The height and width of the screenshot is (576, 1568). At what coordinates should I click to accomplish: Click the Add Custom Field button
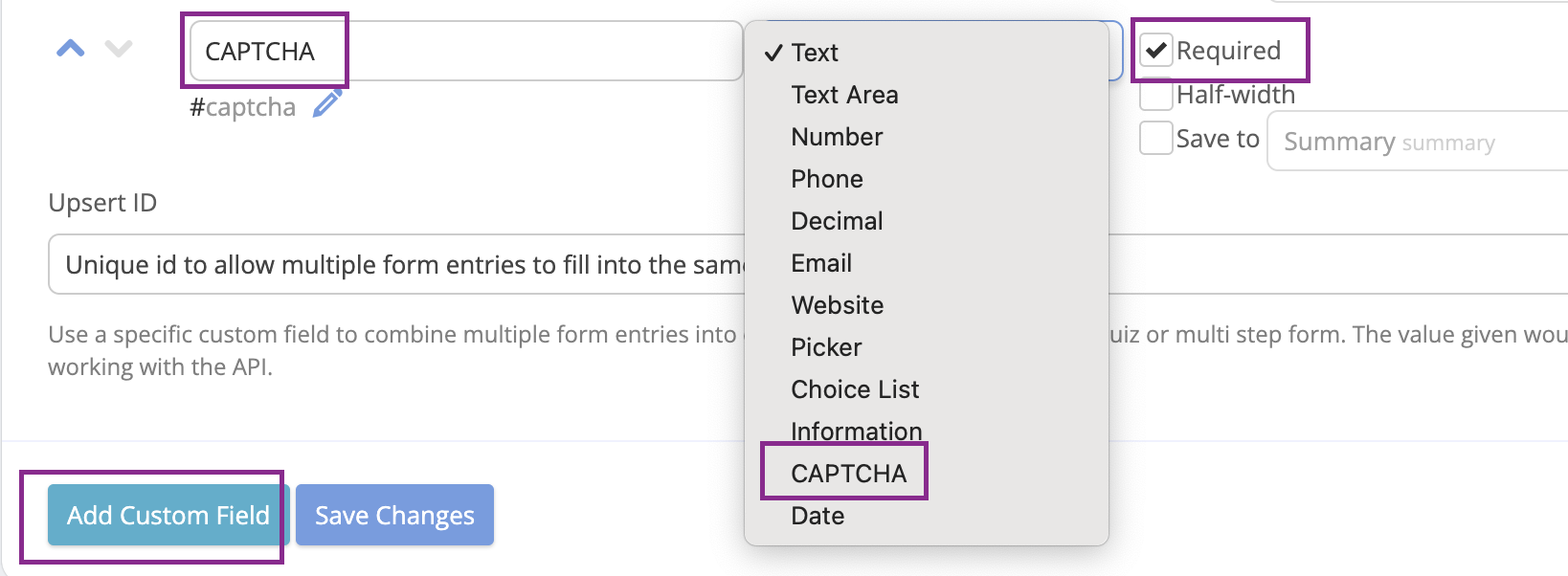pos(168,515)
